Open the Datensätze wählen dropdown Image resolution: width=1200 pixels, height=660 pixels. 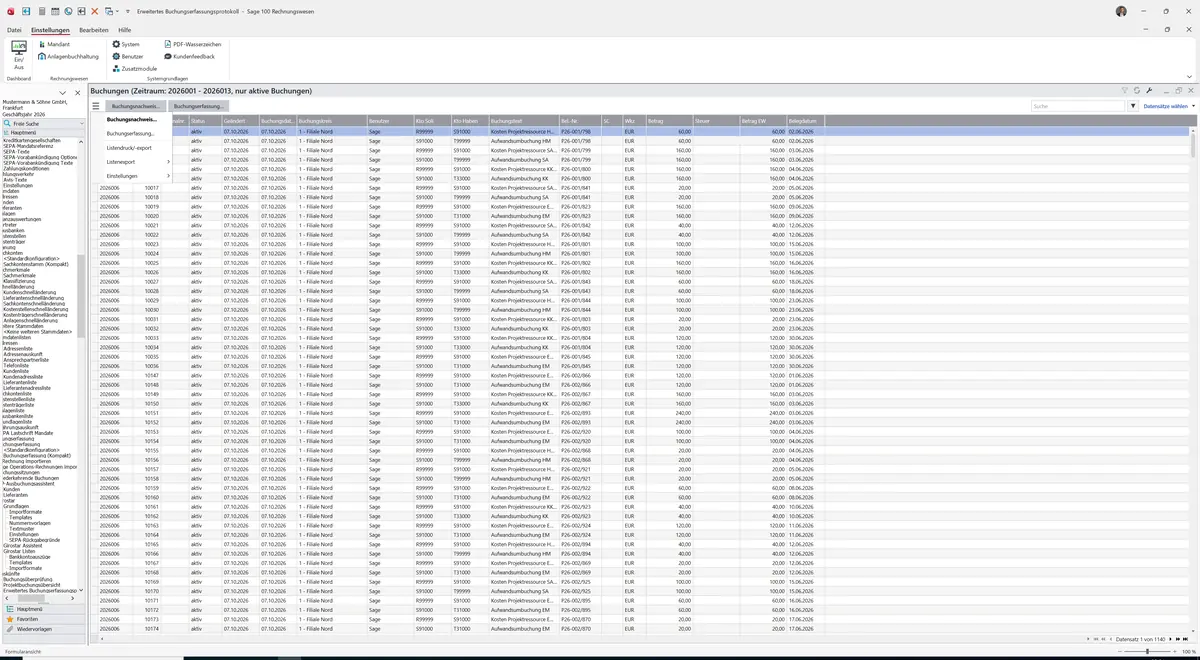1169,105
